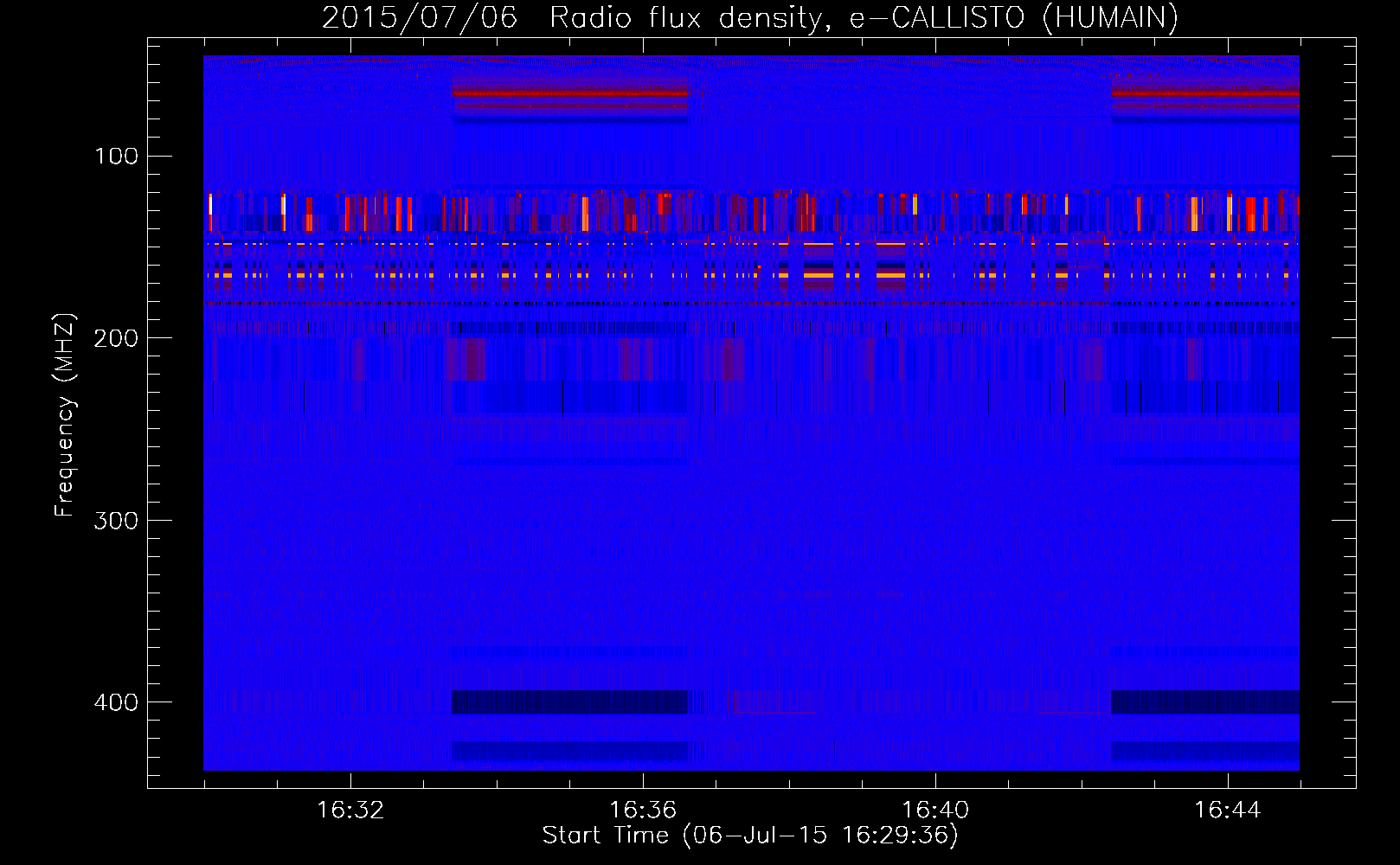Click the plot title "Radio flux density, e-CALLISTO (HUMAIN)"
The height and width of the screenshot is (865, 1400).
coord(864,18)
